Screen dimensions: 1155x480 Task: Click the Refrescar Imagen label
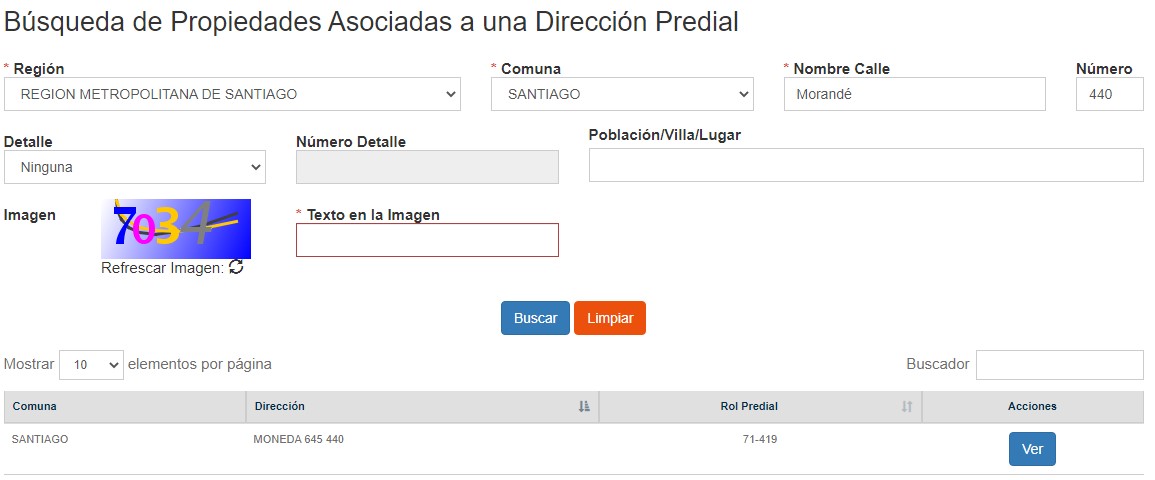coord(162,268)
